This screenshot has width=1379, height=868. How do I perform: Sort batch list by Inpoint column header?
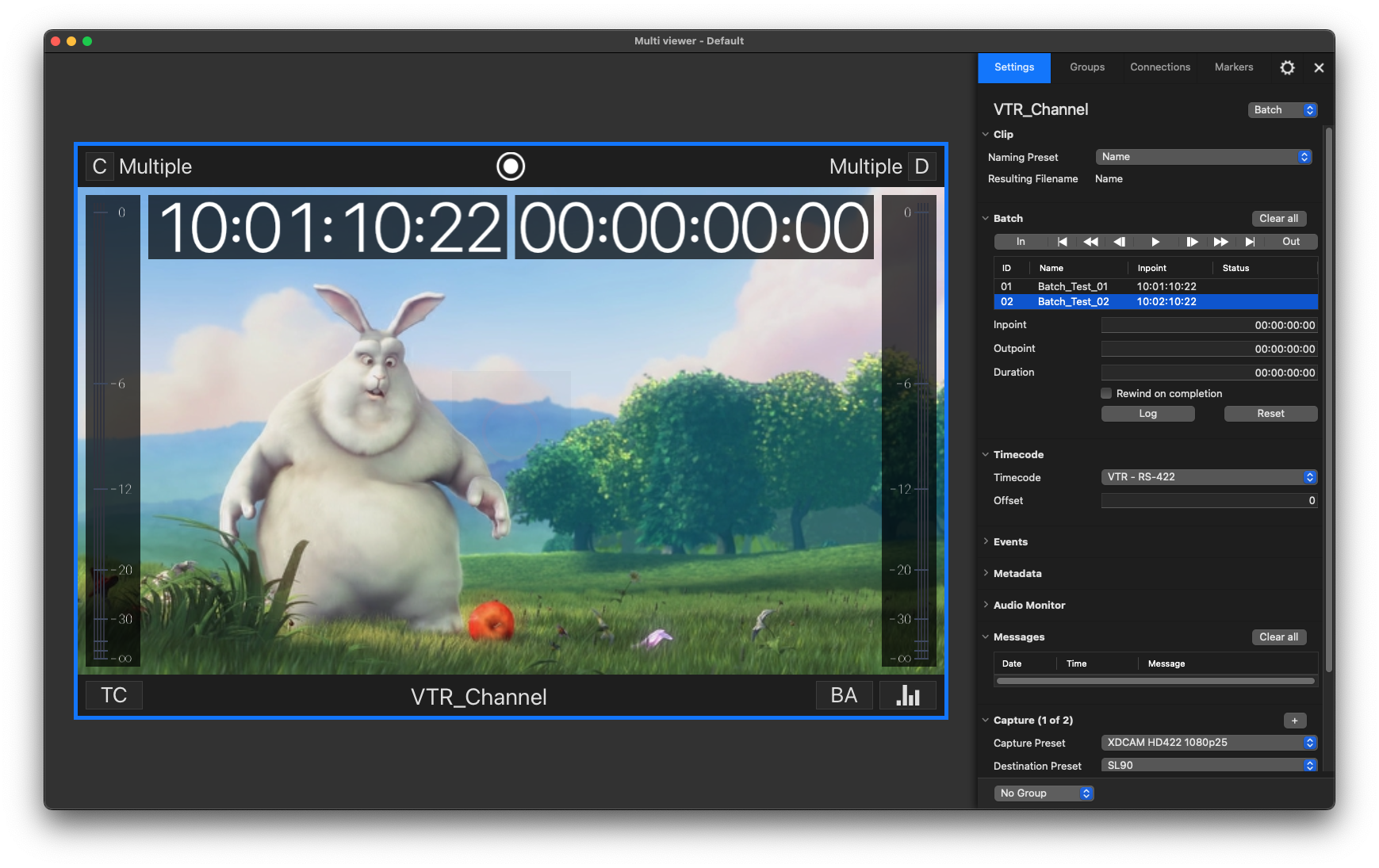pyautogui.click(x=1170, y=269)
